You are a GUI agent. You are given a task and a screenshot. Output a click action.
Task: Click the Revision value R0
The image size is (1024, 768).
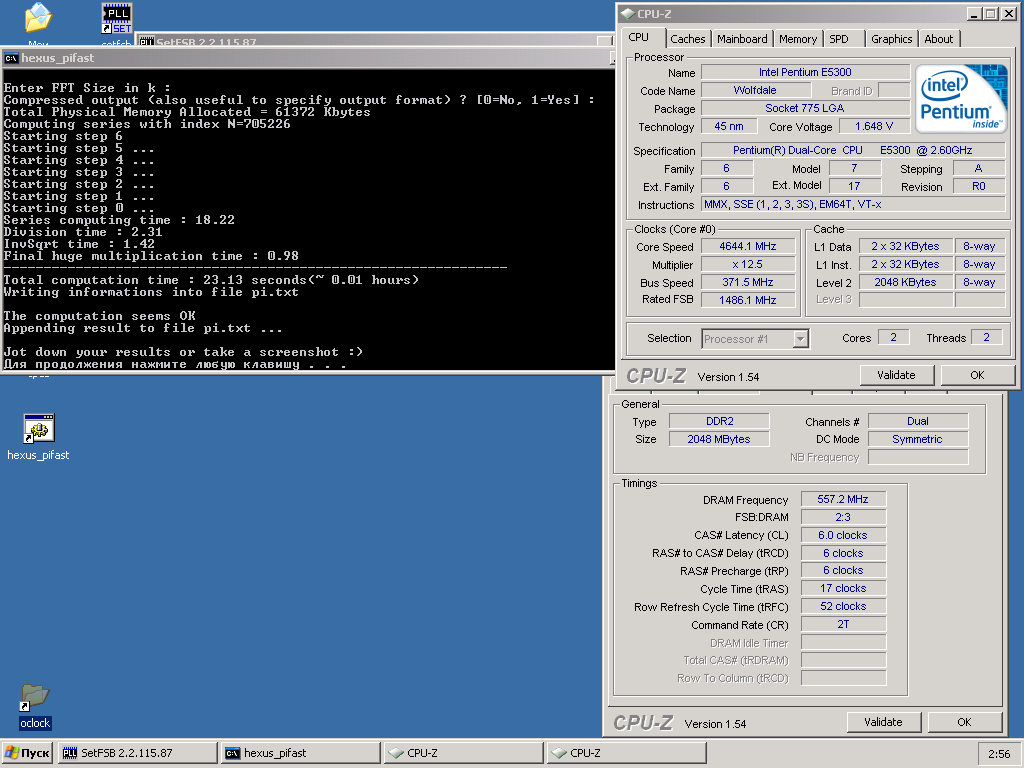978,186
